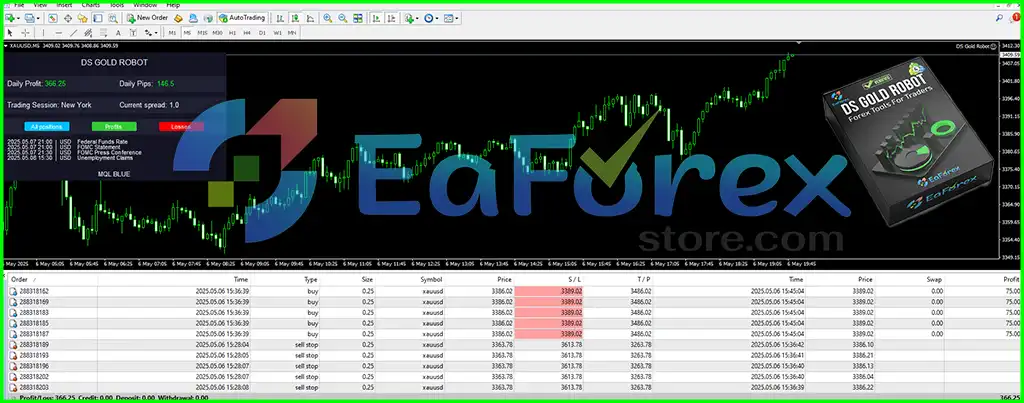Toggle chart auto scroll
Image resolution: width=1024 pixels, height=403 pixels.
click(x=376, y=18)
